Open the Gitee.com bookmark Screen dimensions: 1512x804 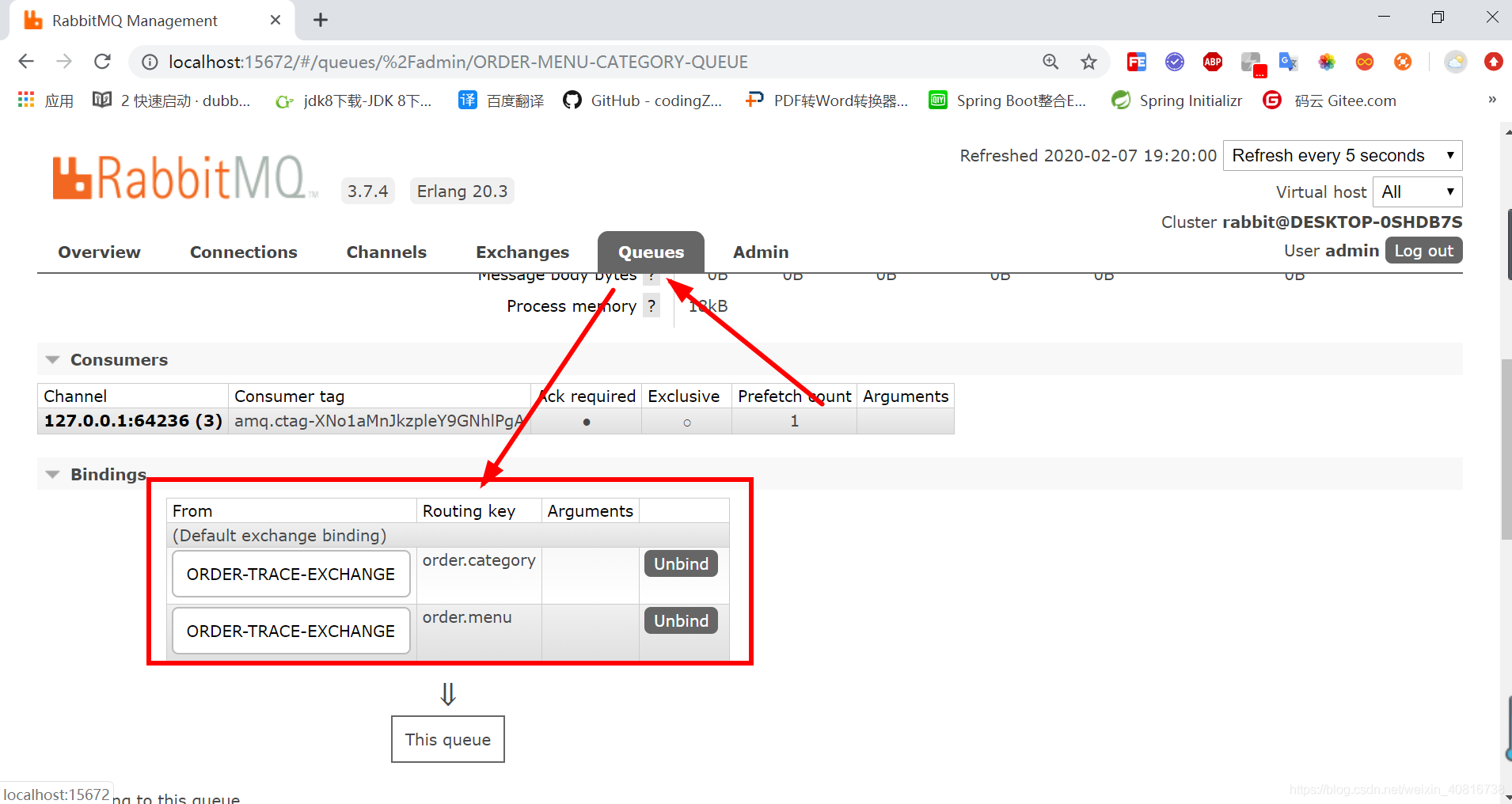1330,100
